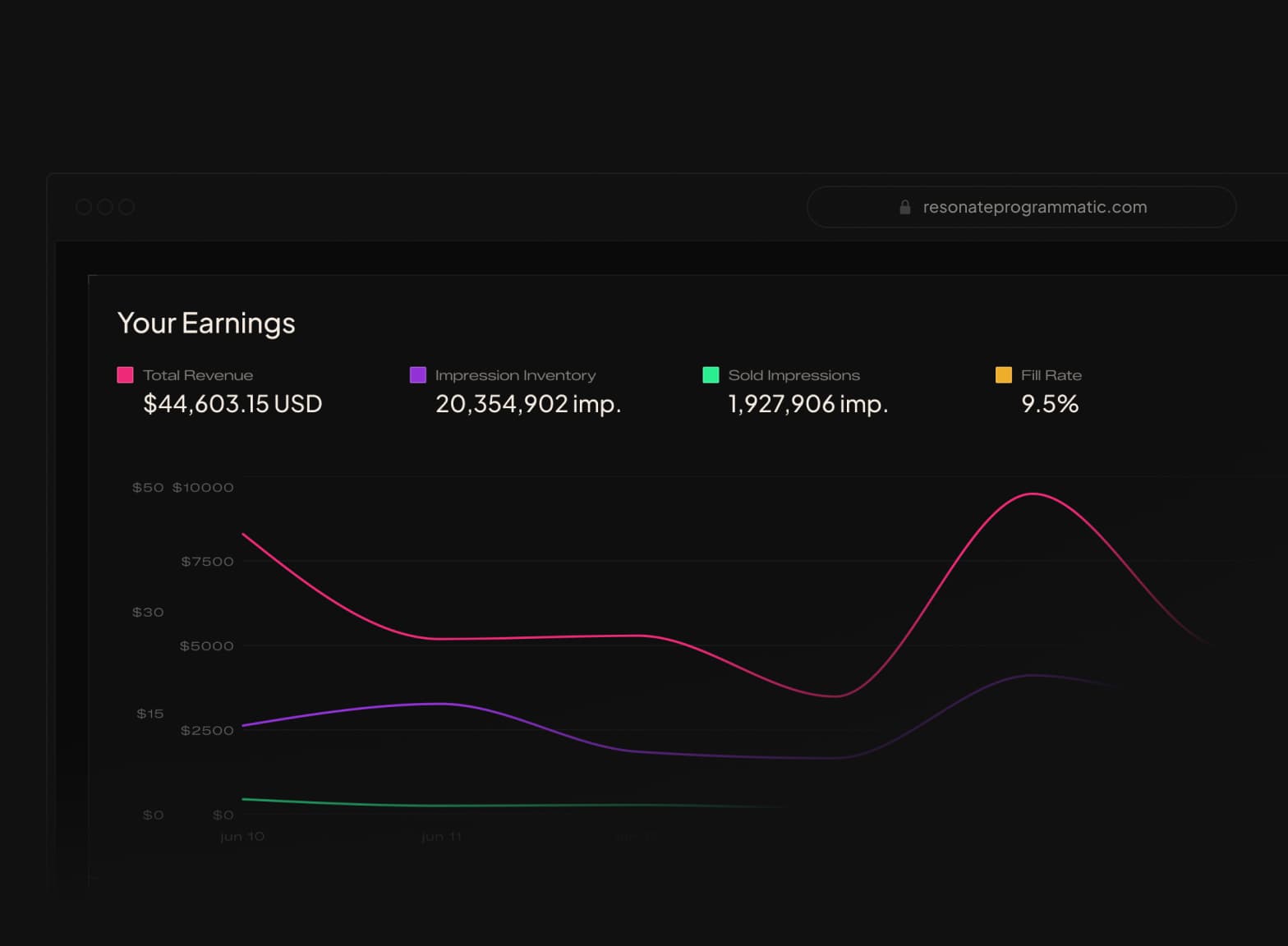Click the orange Fill Rate legend swatch
Viewport: 1288px width, 946px height.
point(1003,375)
